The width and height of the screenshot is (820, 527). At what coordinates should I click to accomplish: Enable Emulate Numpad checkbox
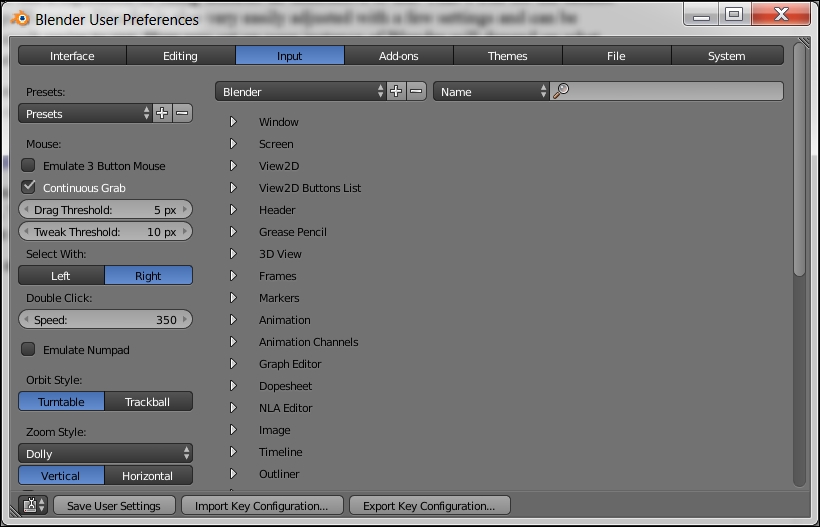pyautogui.click(x=28, y=349)
